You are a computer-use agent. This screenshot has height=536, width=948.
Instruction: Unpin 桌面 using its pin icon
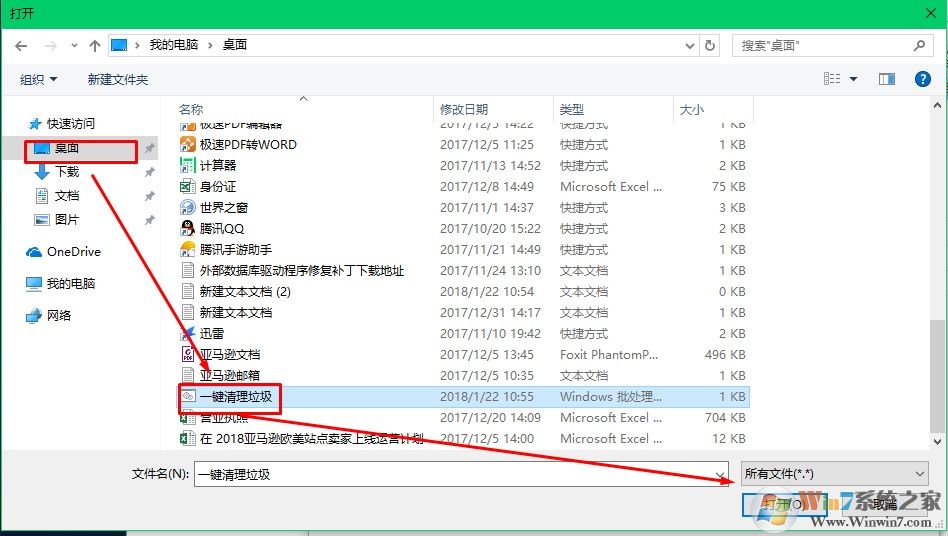tap(149, 148)
